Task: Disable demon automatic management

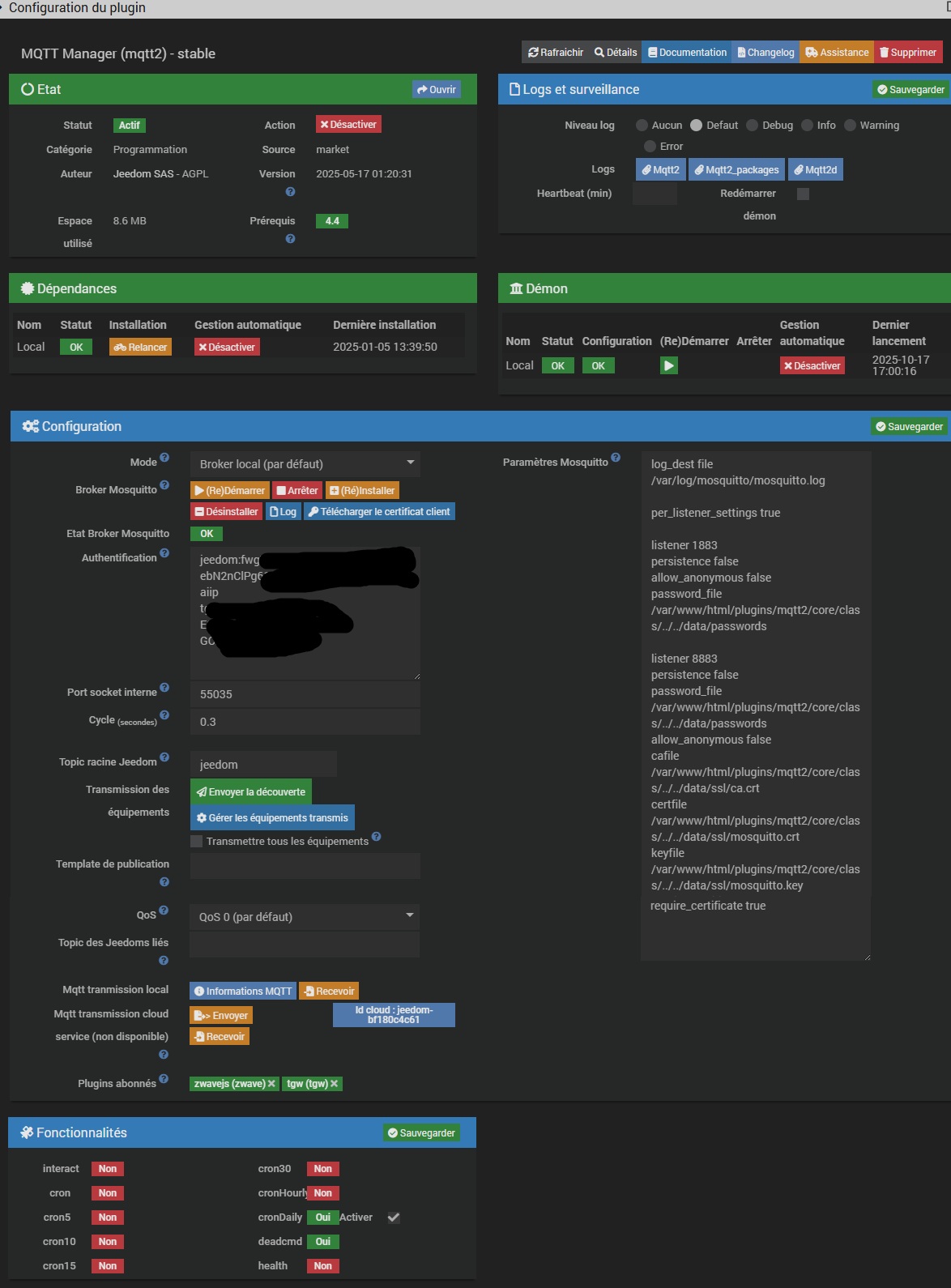Action: [812, 366]
